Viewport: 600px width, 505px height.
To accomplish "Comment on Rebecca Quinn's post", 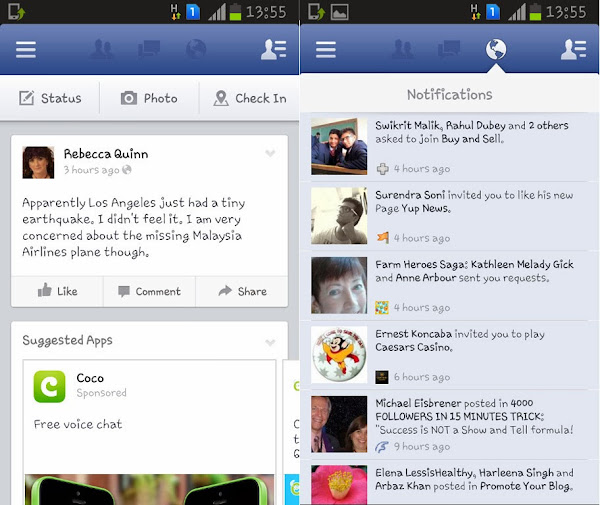I will click(x=149, y=291).
